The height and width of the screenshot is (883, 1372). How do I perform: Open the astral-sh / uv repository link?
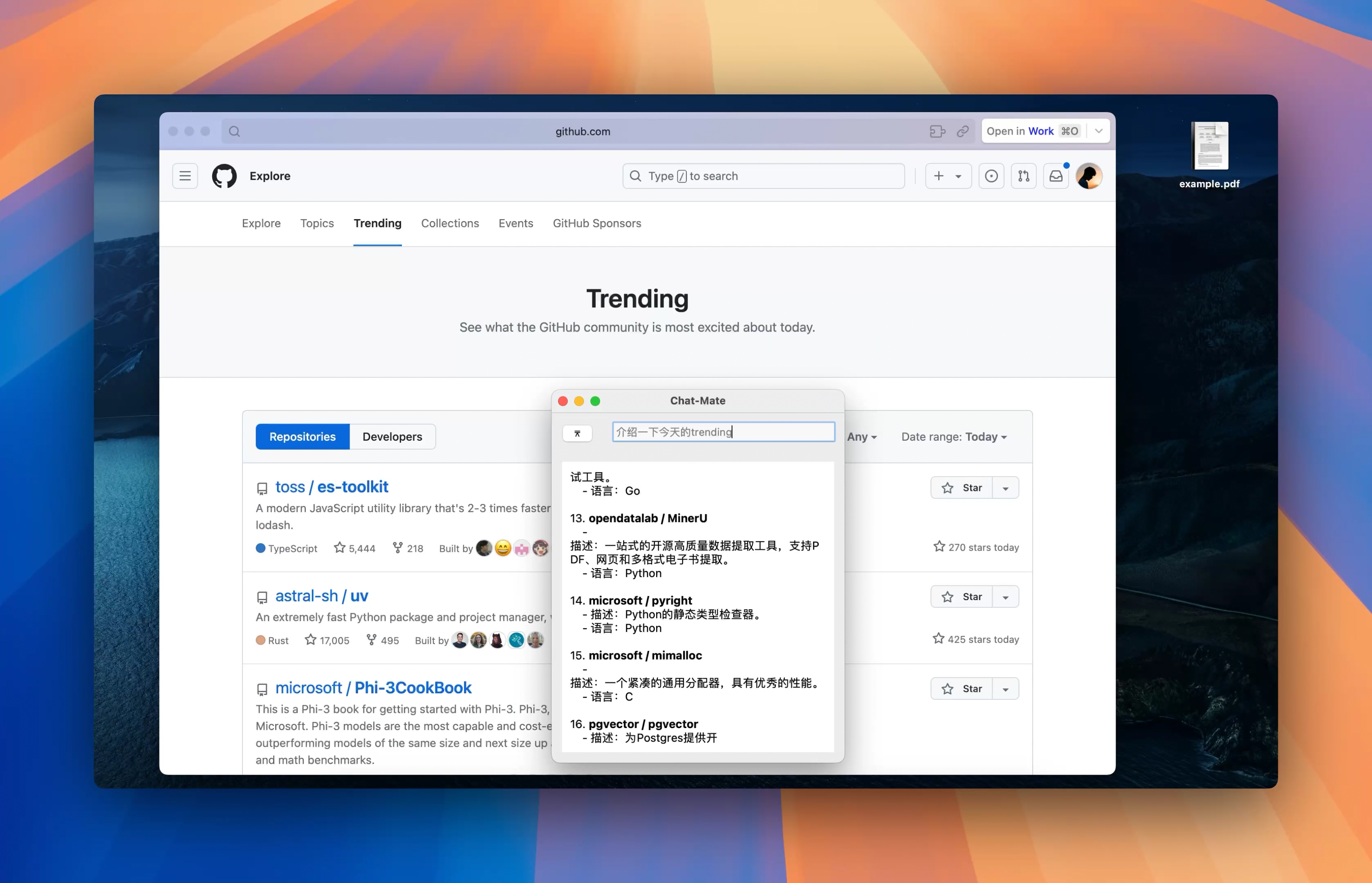click(x=321, y=596)
